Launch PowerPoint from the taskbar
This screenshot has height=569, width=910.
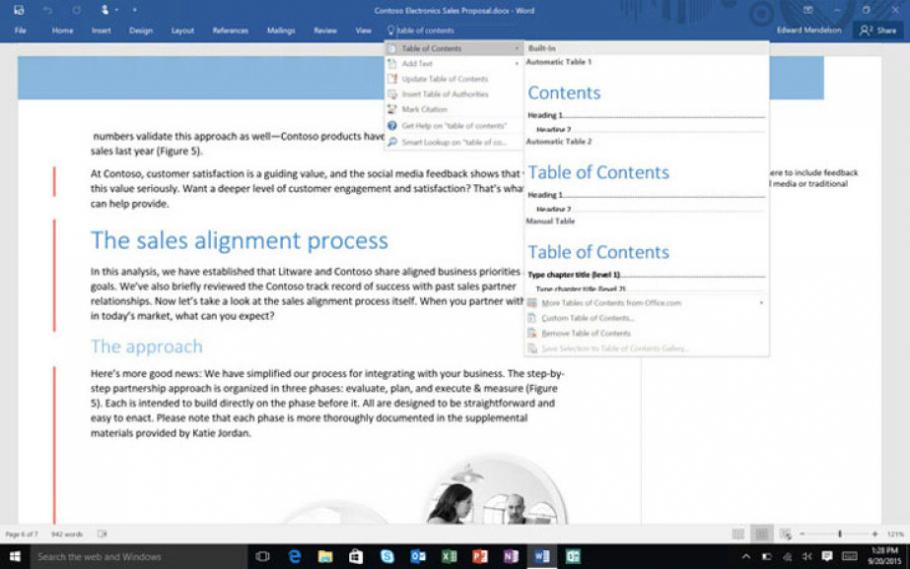point(480,556)
